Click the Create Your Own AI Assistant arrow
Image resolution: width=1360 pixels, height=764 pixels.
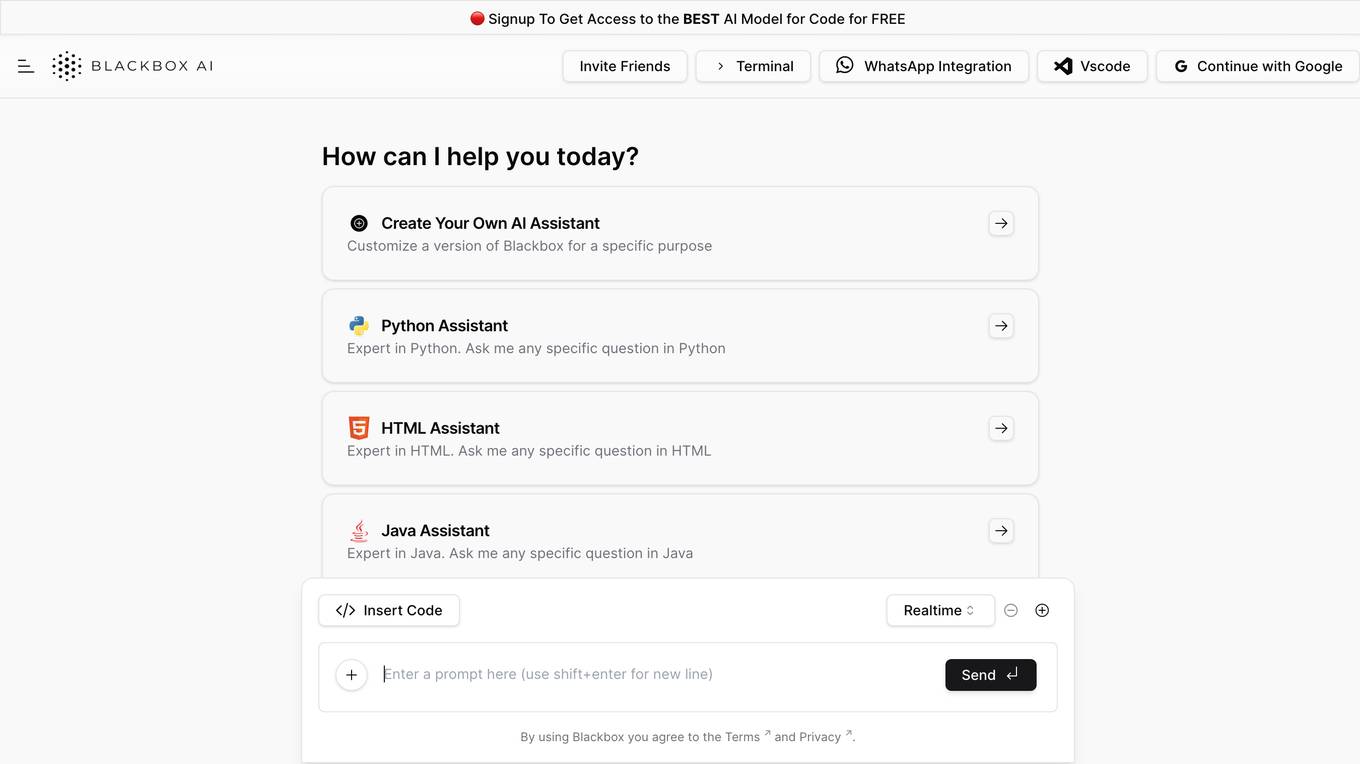pos(1001,223)
